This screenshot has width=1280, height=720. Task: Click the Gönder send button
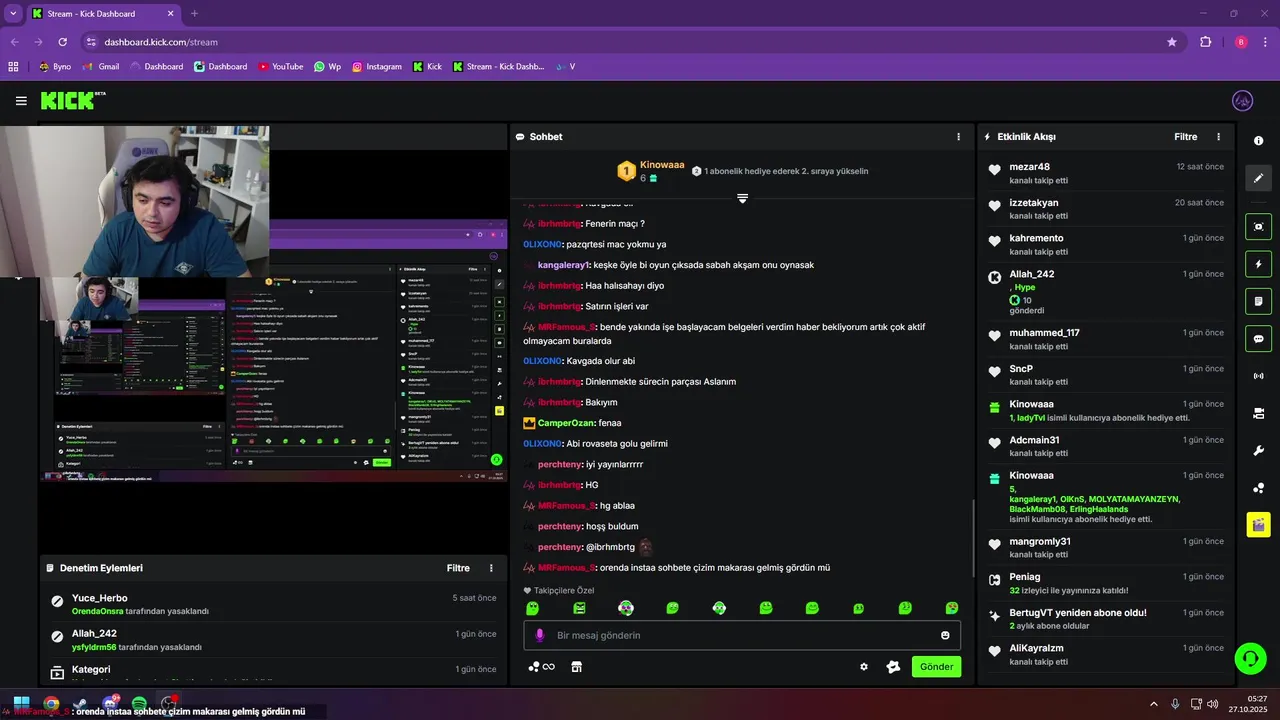936,667
